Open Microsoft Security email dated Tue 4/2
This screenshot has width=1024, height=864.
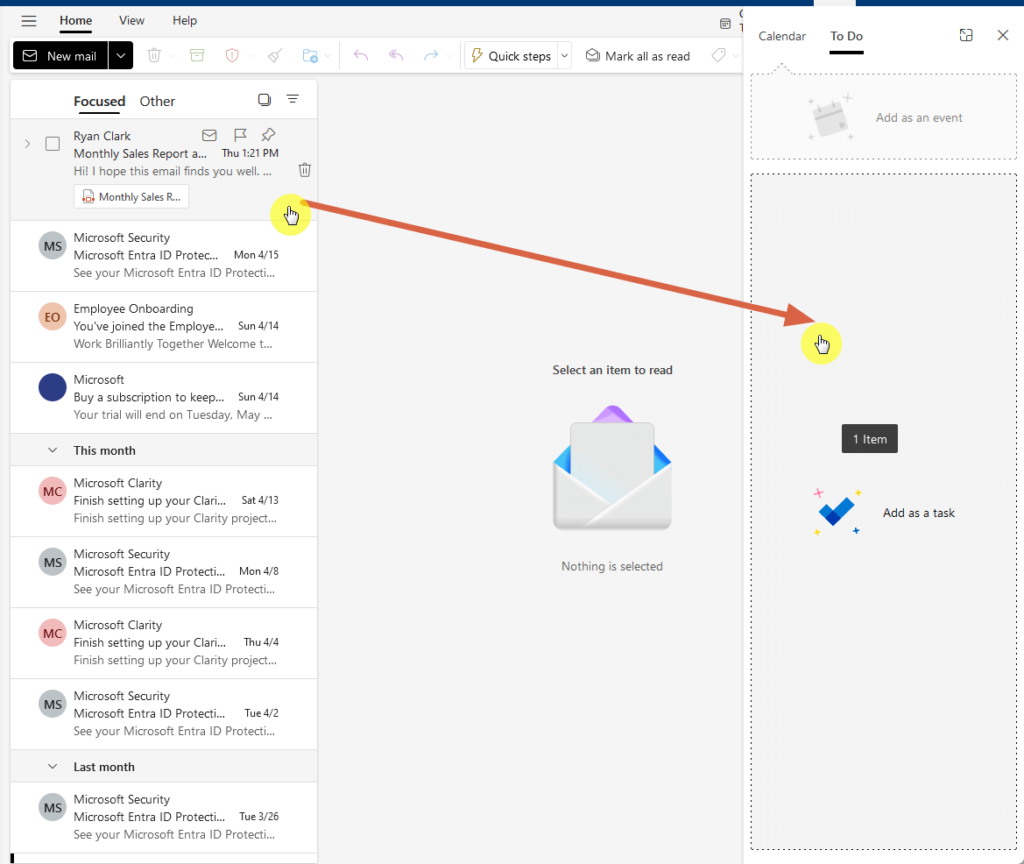click(164, 714)
